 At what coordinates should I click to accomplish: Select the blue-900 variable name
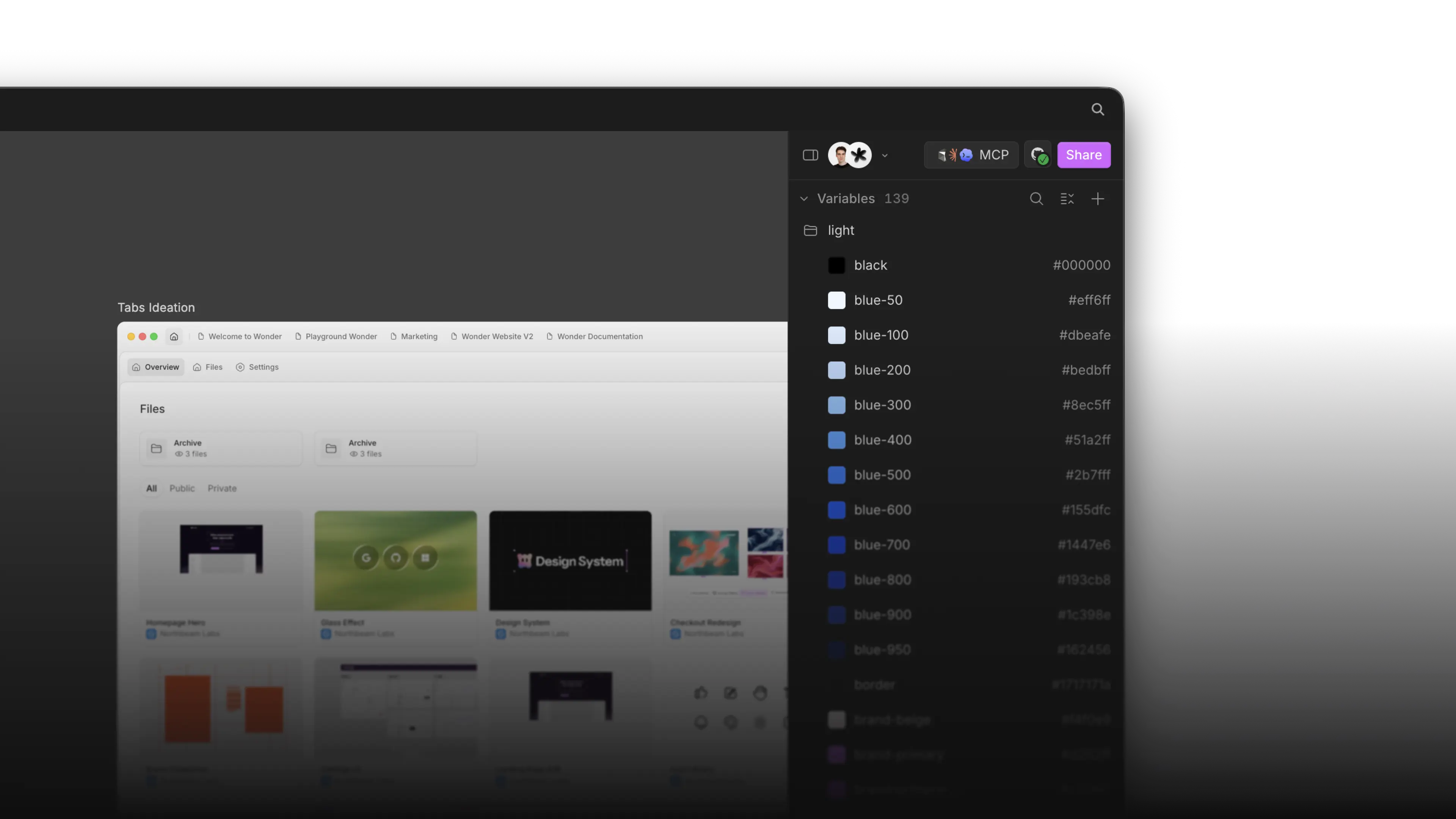click(882, 615)
